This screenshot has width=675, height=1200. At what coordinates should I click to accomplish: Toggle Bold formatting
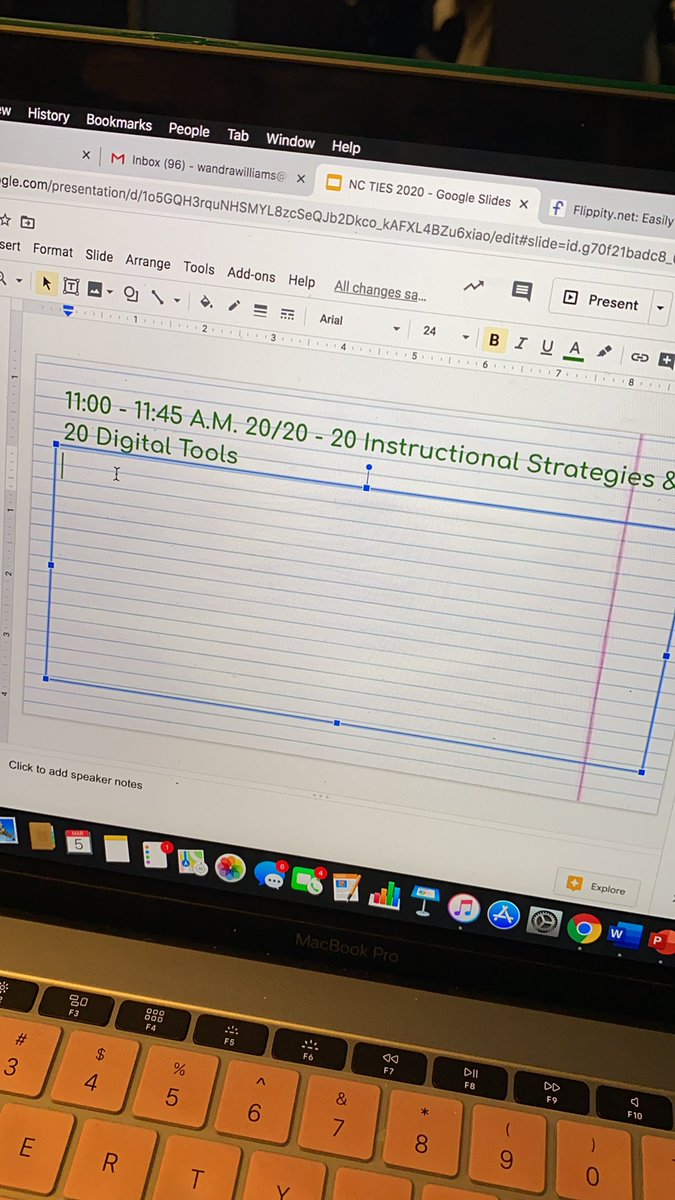point(493,340)
